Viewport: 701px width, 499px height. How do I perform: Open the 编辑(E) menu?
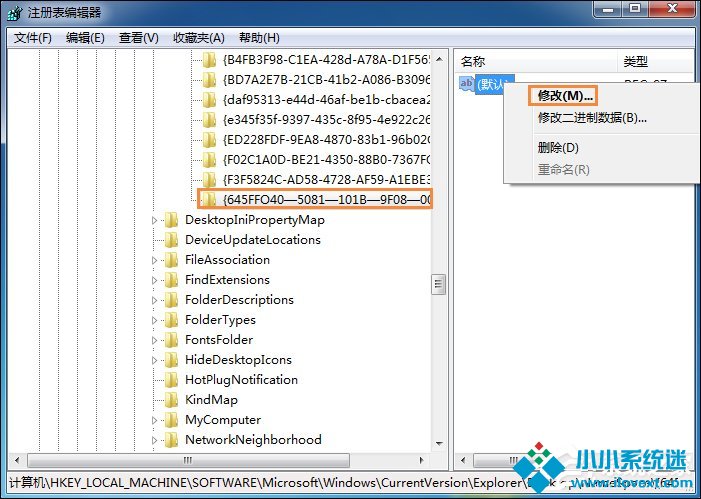pyautogui.click(x=85, y=38)
